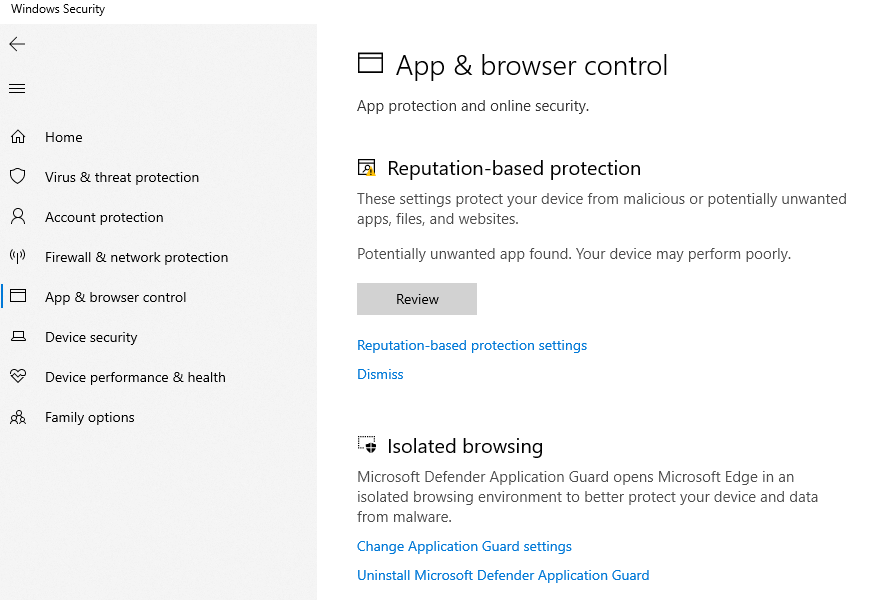872x600 pixels.
Task: Go to the Home section
Action: coord(63,137)
